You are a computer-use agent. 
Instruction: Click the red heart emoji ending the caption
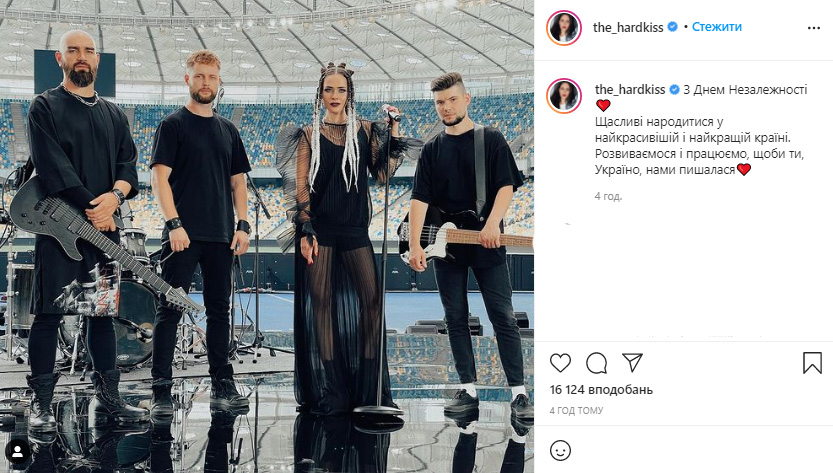coord(744,170)
